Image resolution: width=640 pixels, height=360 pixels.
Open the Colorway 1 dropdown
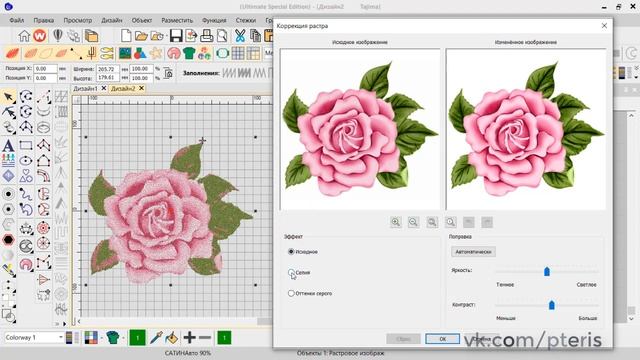34,338
